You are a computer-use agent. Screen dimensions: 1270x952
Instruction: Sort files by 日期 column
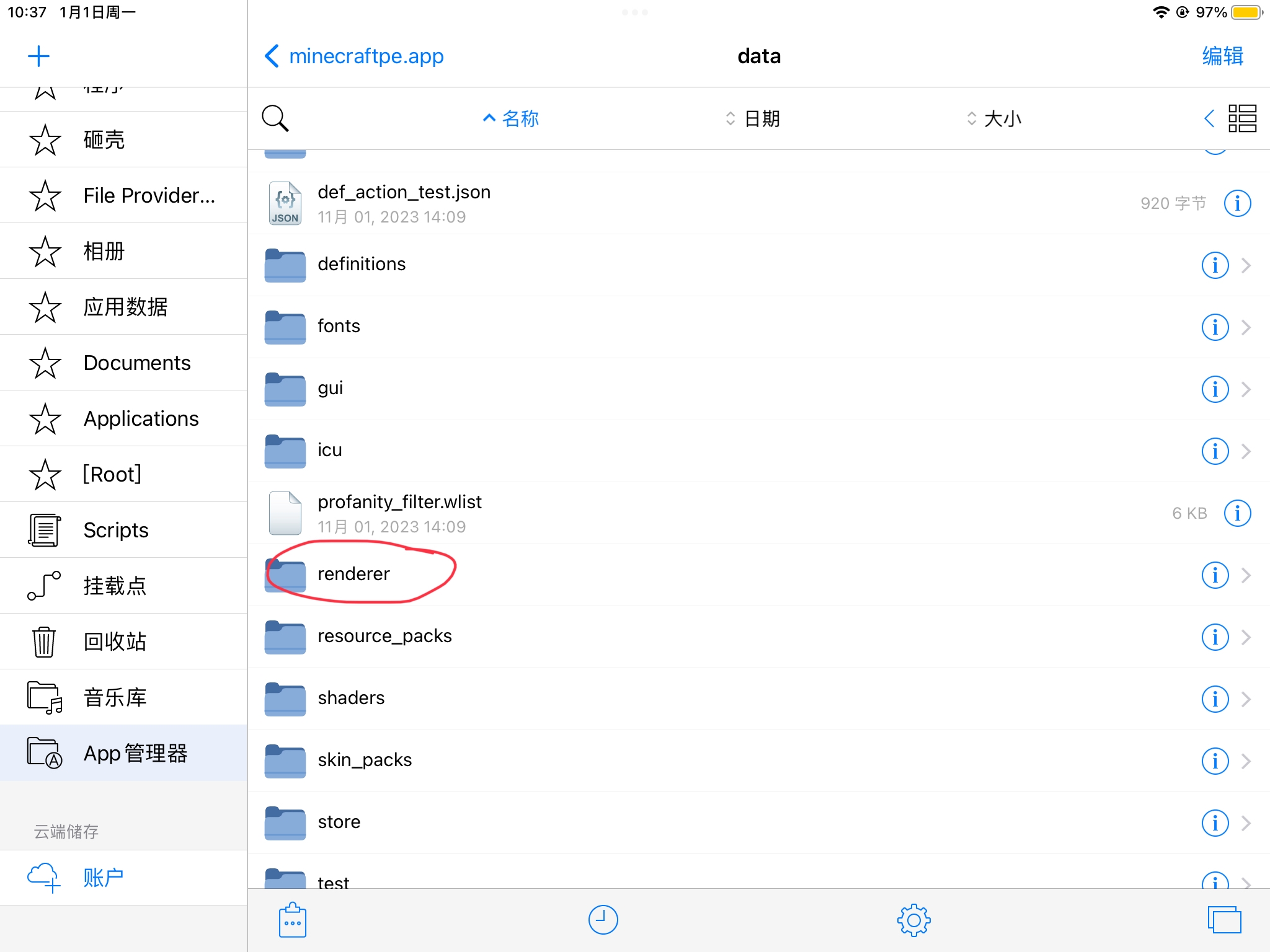point(752,118)
